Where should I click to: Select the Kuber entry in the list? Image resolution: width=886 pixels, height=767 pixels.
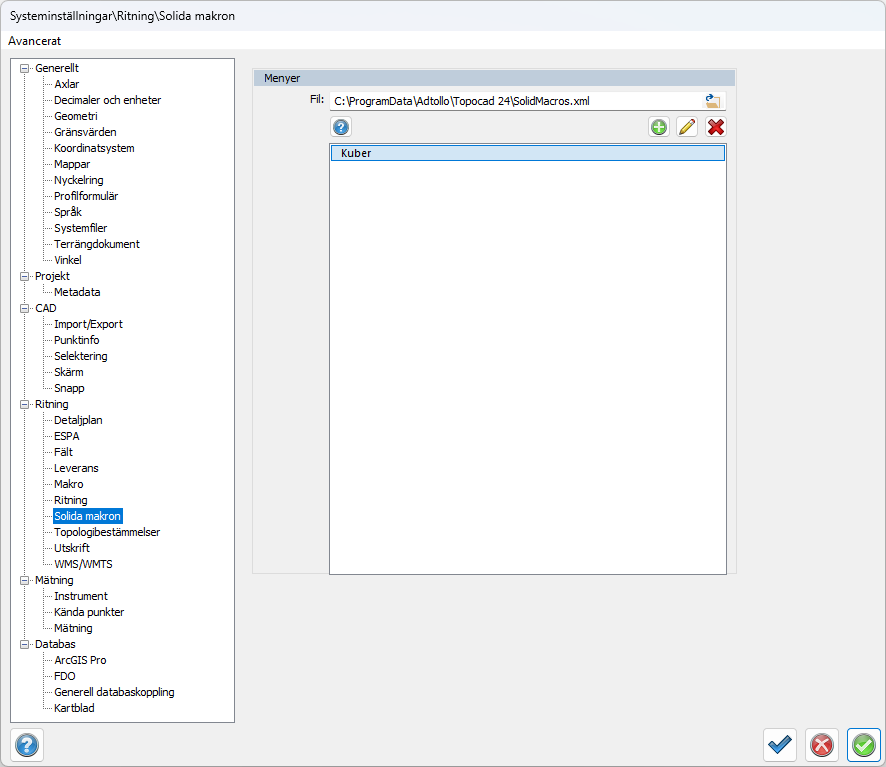tap(527, 154)
